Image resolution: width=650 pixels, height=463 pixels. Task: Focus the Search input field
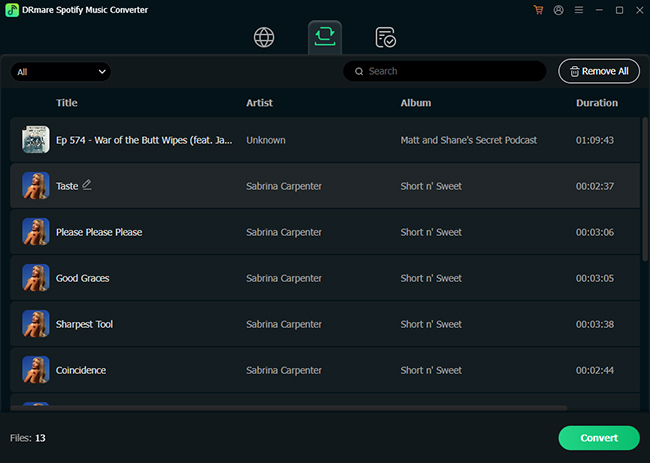point(444,71)
